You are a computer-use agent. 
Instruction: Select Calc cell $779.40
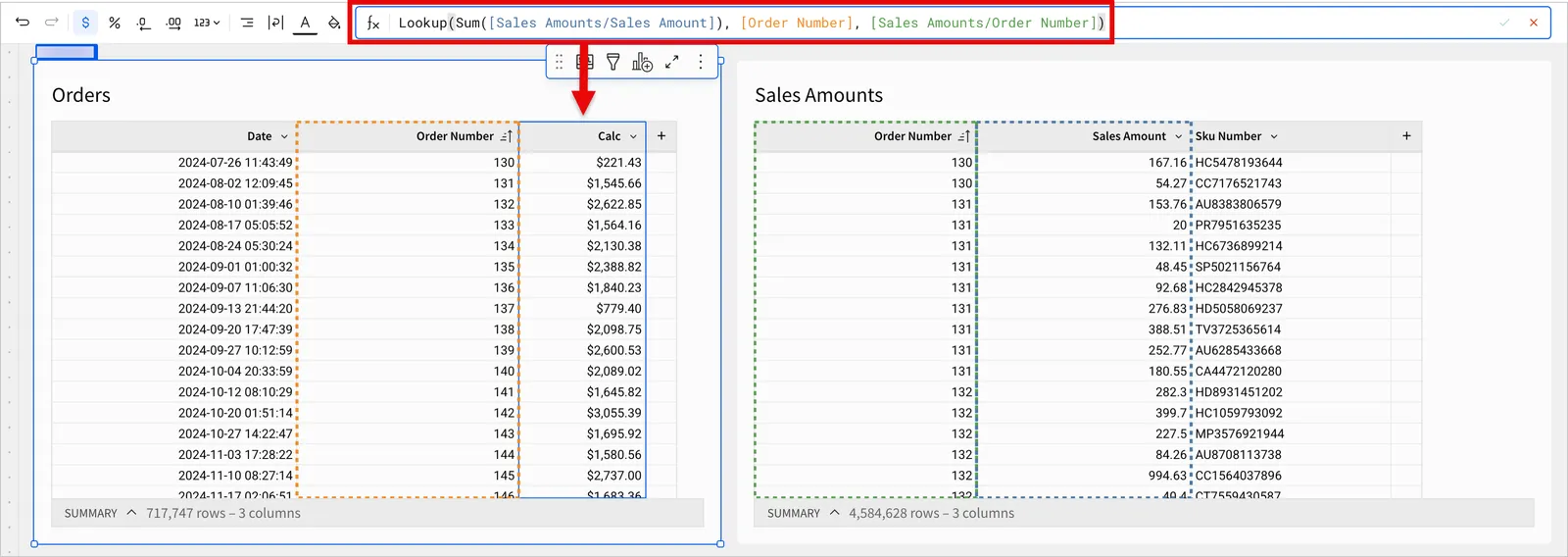(582, 309)
